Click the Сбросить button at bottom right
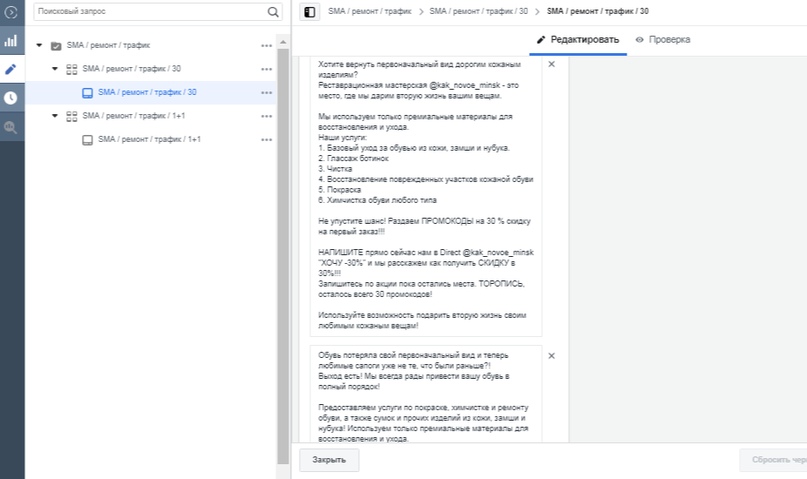Viewport: 807px width, 479px height. [773, 460]
